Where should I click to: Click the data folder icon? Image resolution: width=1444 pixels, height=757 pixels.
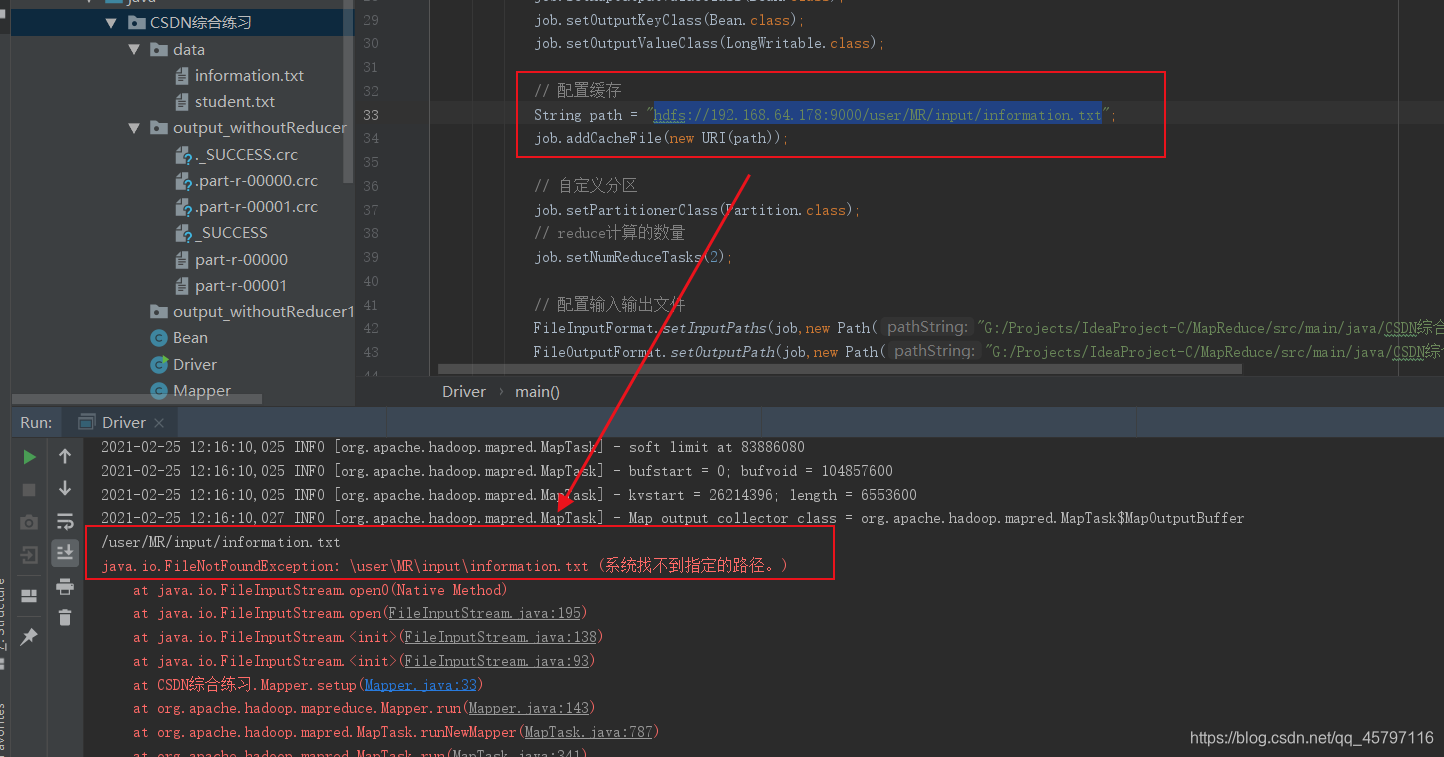(x=158, y=49)
